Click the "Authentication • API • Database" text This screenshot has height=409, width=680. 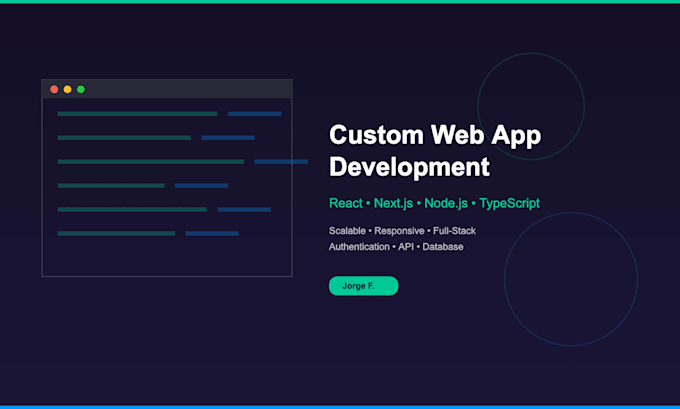[x=396, y=247]
